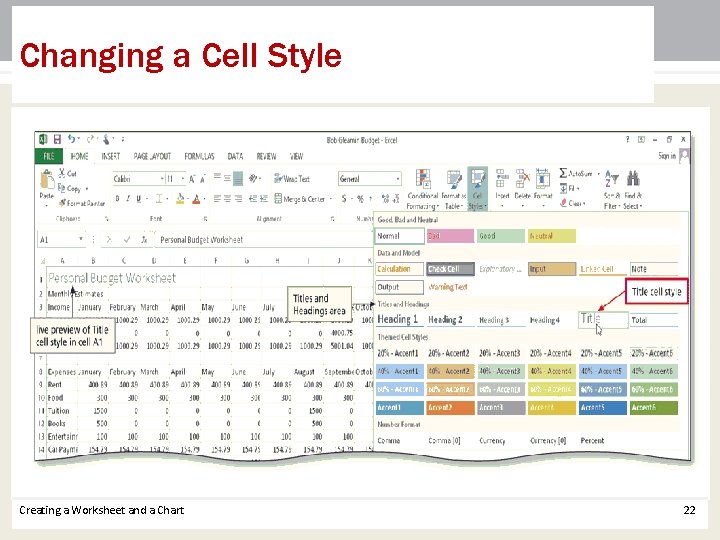Apply the Check Cell style

coord(450,269)
